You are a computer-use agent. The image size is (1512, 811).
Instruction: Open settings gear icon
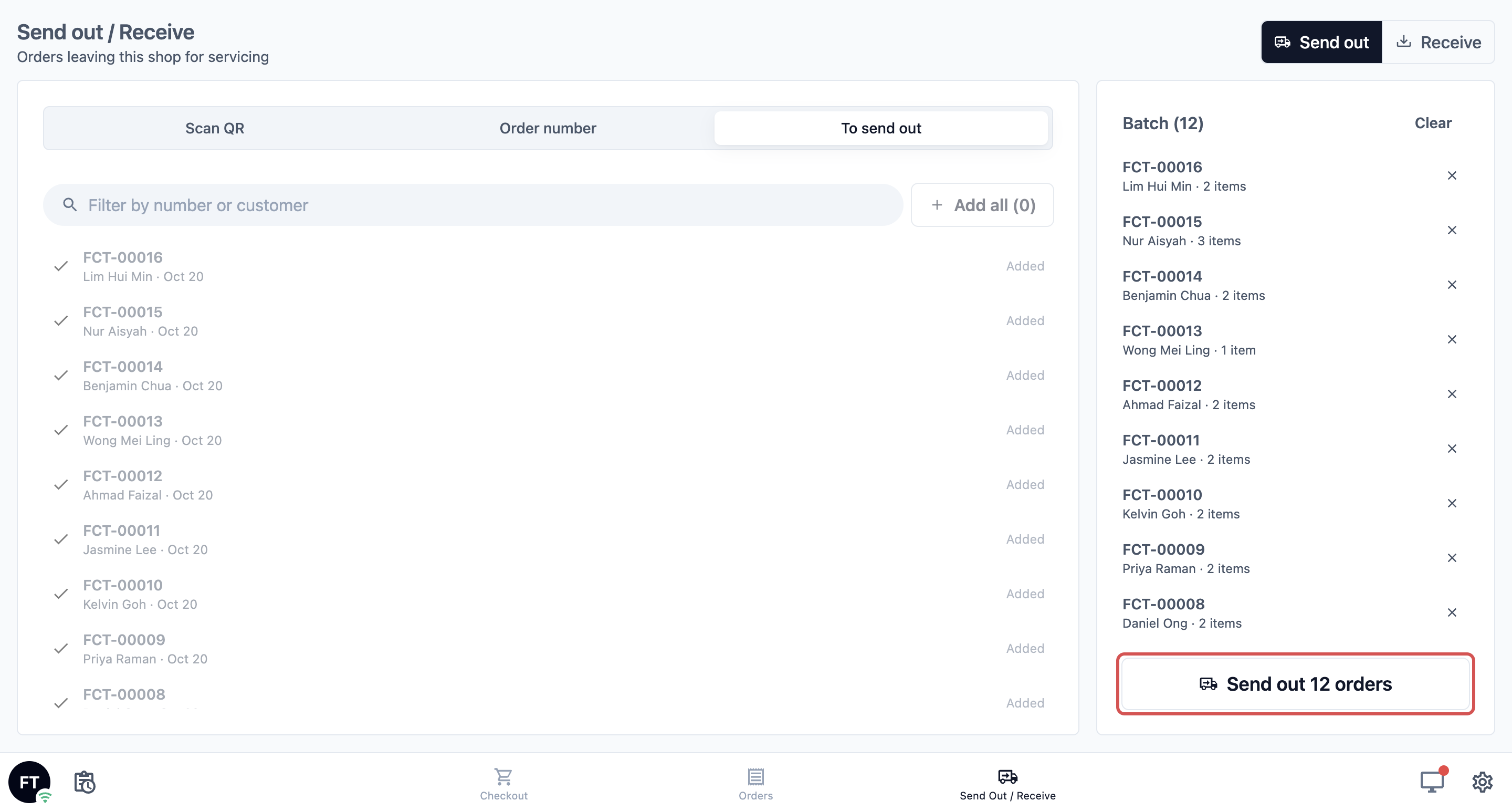coord(1482,782)
